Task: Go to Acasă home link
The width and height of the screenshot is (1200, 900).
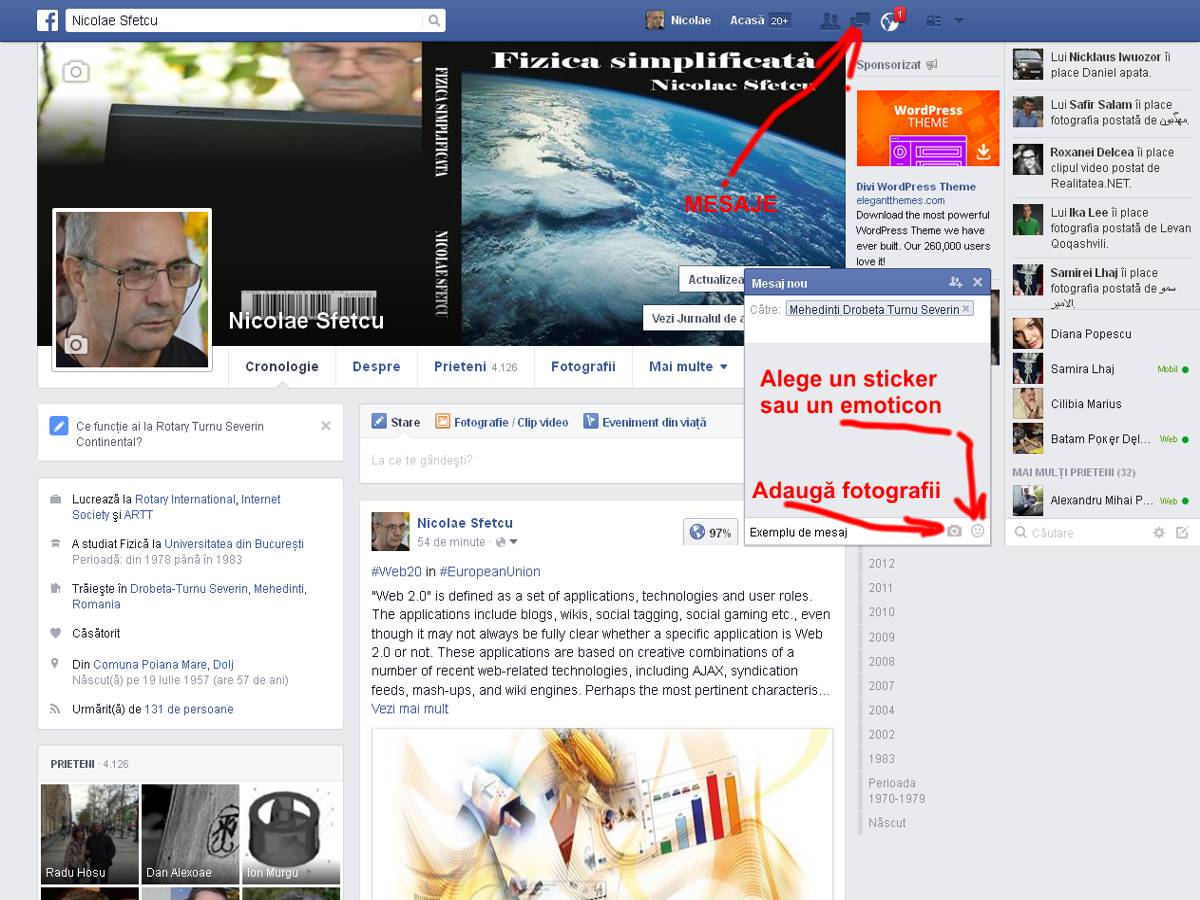Action: click(747, 20)
